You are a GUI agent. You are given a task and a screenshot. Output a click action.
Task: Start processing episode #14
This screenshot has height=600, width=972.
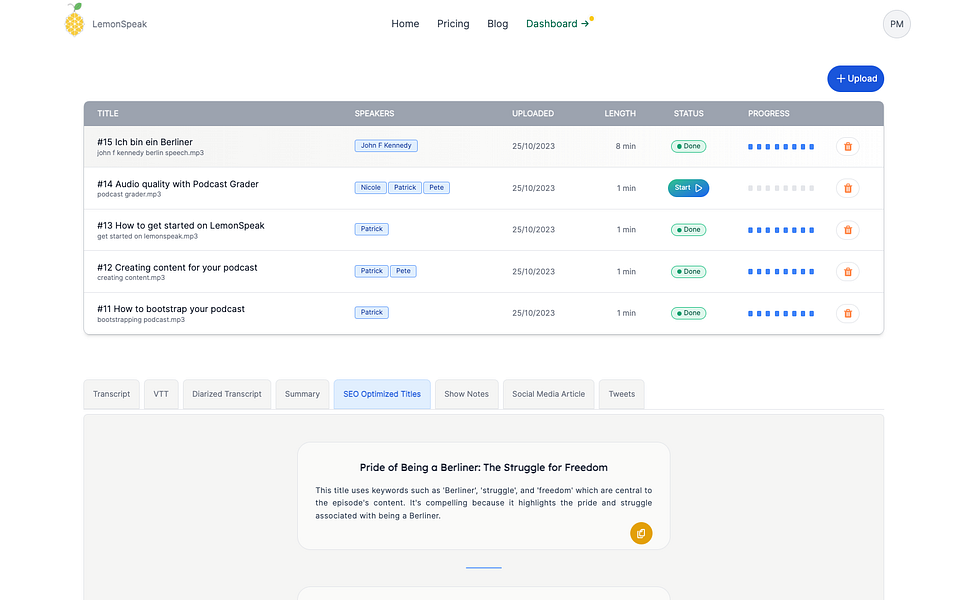pyautogui.click(x=688, y=188)
